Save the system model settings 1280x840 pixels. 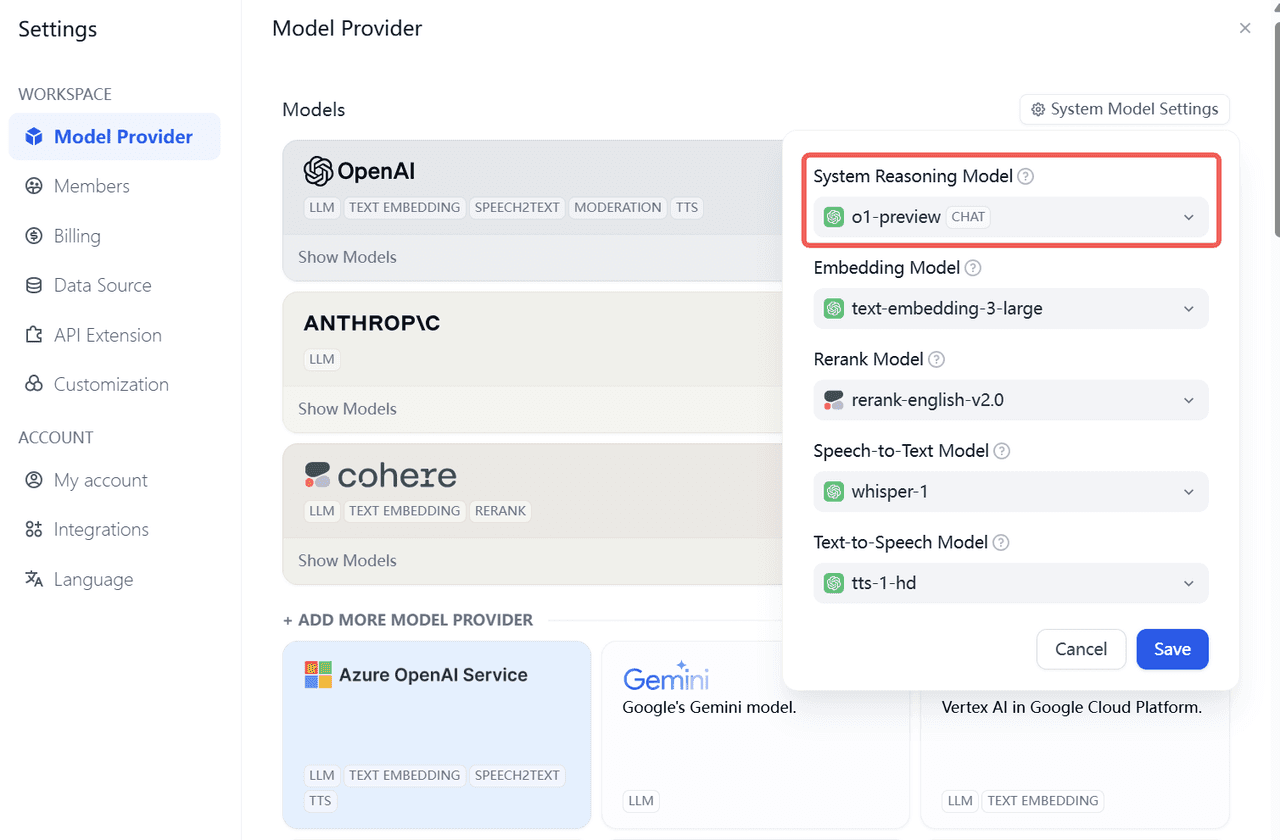coord(1172,649)
